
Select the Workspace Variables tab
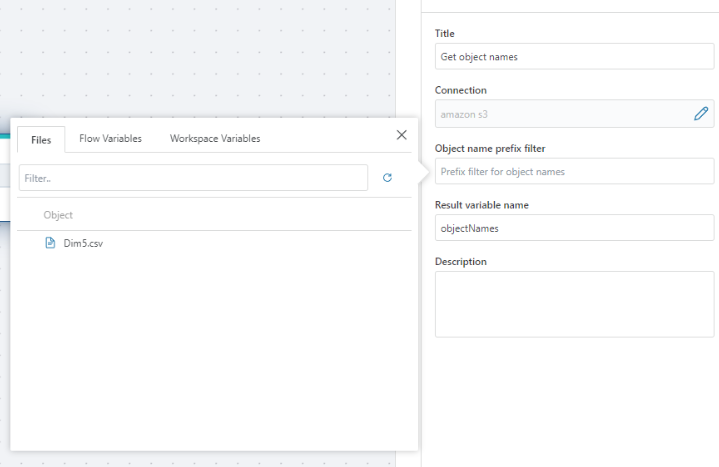tap(215, 139)
